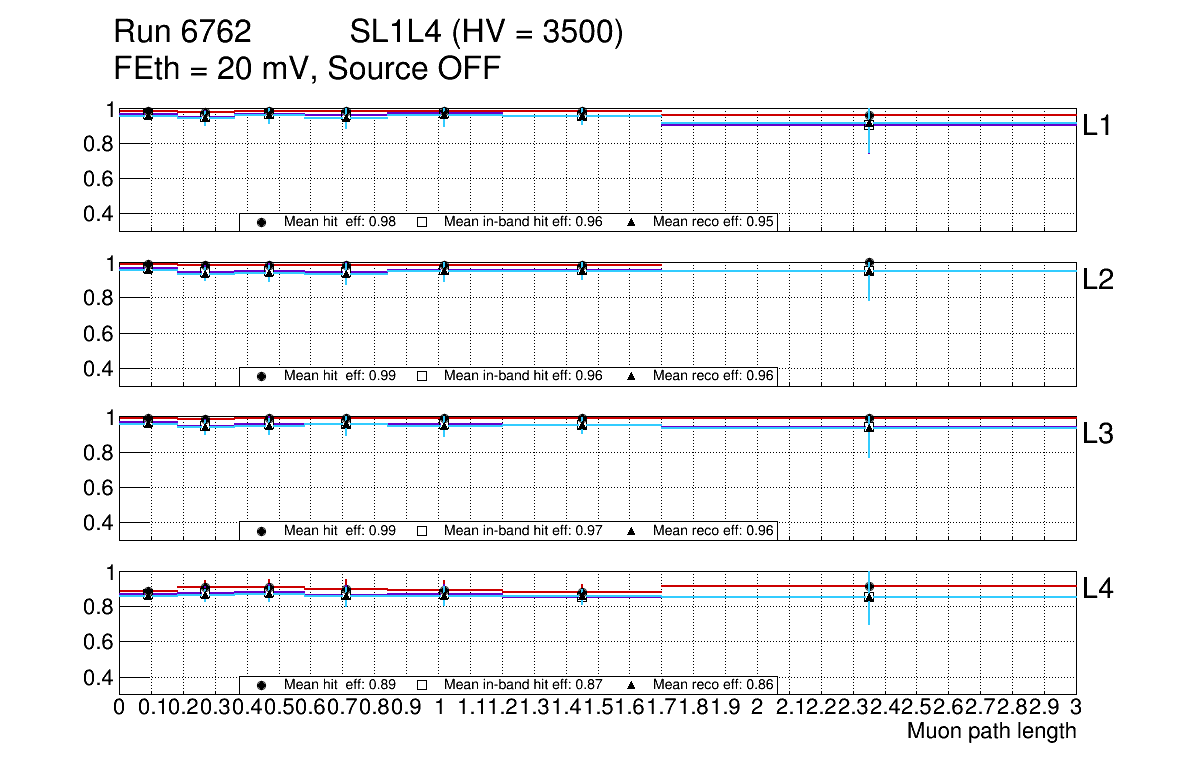Screen dimensions: 1196x772
Task: Click the triangle marker in L1 legend
Action: pyautogui.click(x=632, y=222)
